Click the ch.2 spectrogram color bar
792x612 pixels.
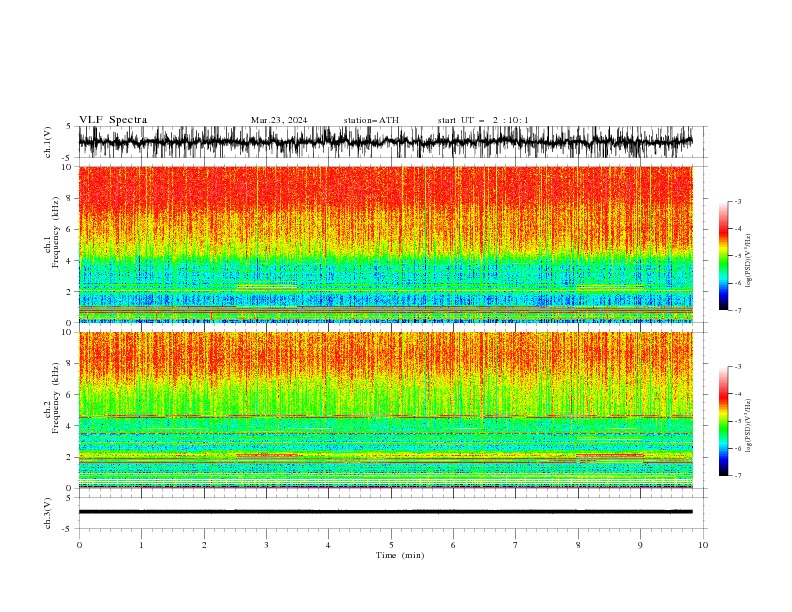coord(723,421)
